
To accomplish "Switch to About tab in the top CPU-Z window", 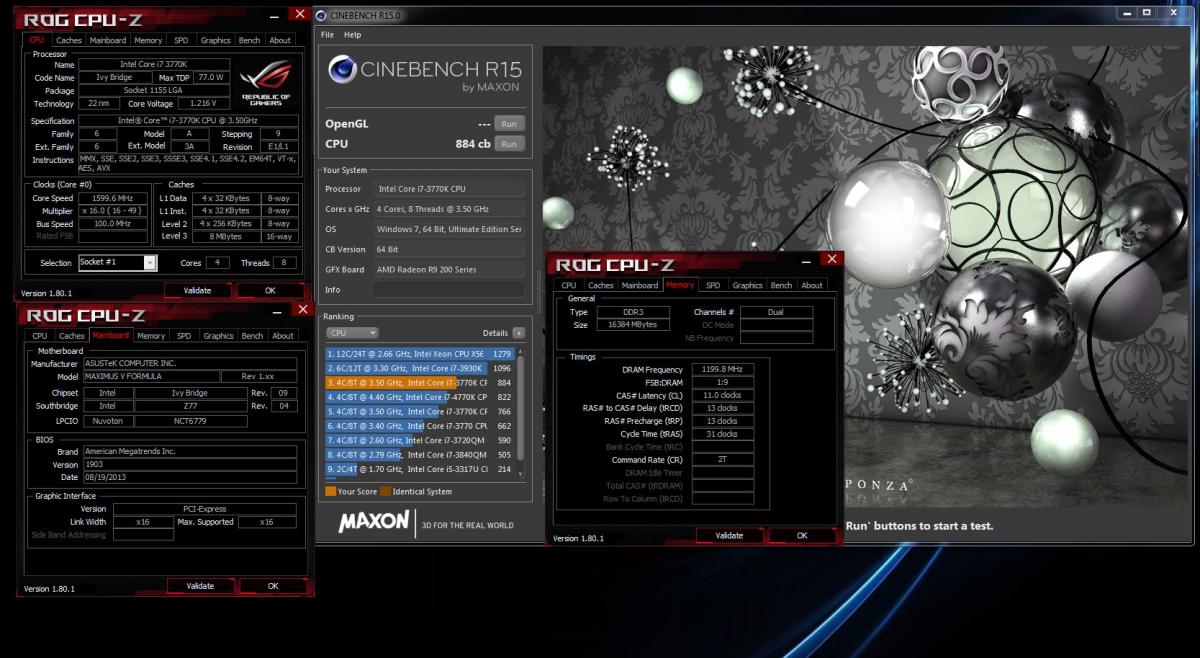I will tap(280, 40).
